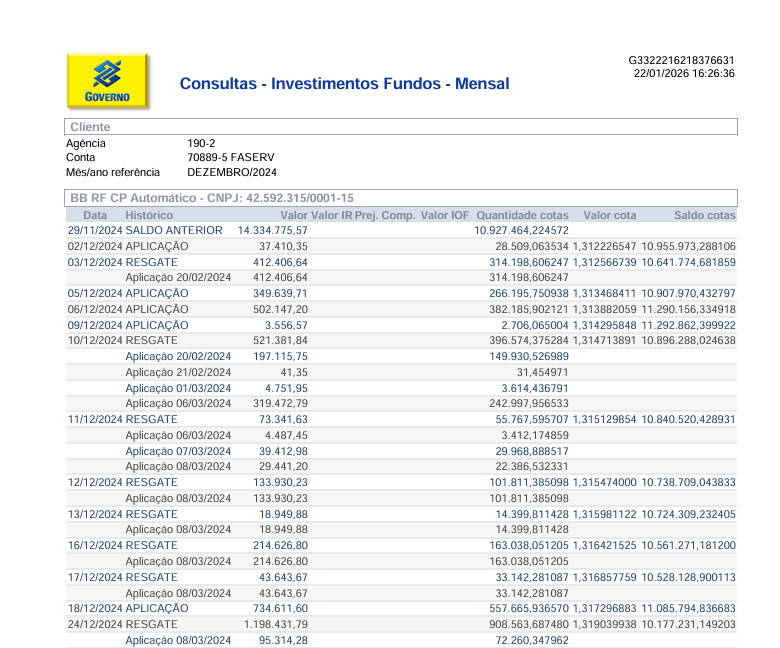Select quantity 2.706,065004

[535, 325]
